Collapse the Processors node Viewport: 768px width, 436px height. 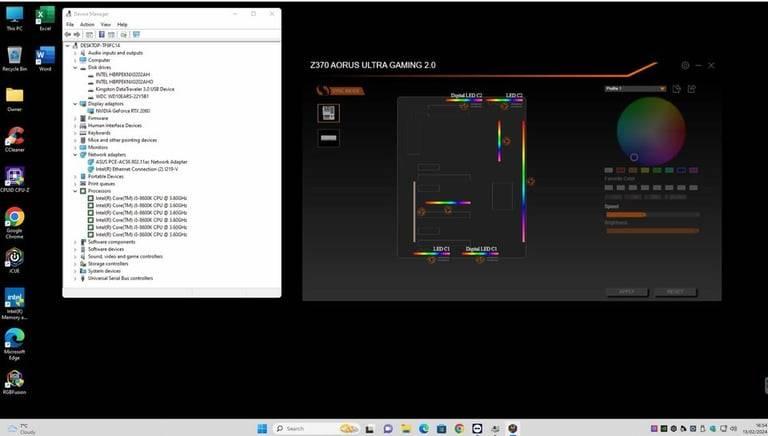point(75,191)
